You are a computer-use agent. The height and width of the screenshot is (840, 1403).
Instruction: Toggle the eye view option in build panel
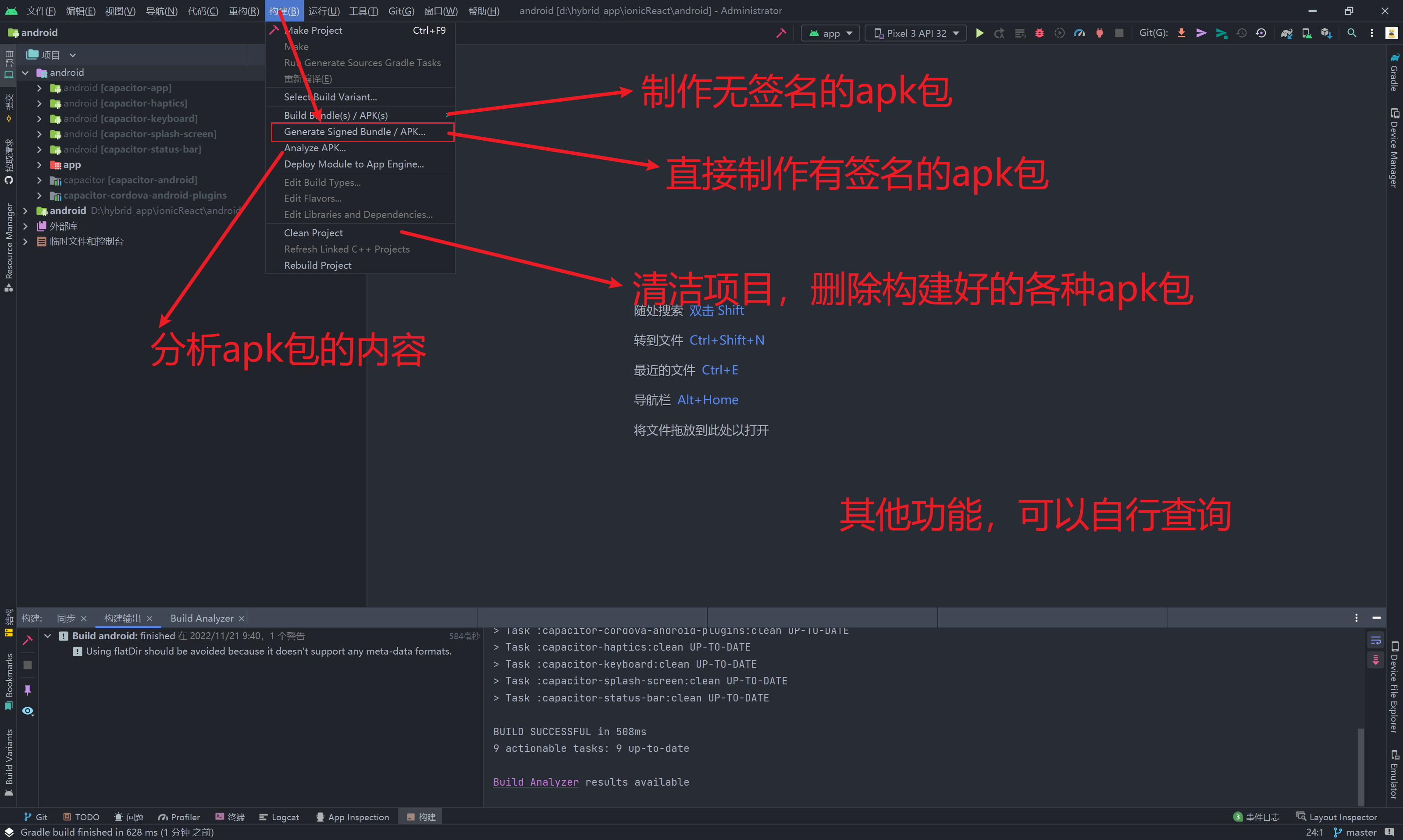point(27,711)
